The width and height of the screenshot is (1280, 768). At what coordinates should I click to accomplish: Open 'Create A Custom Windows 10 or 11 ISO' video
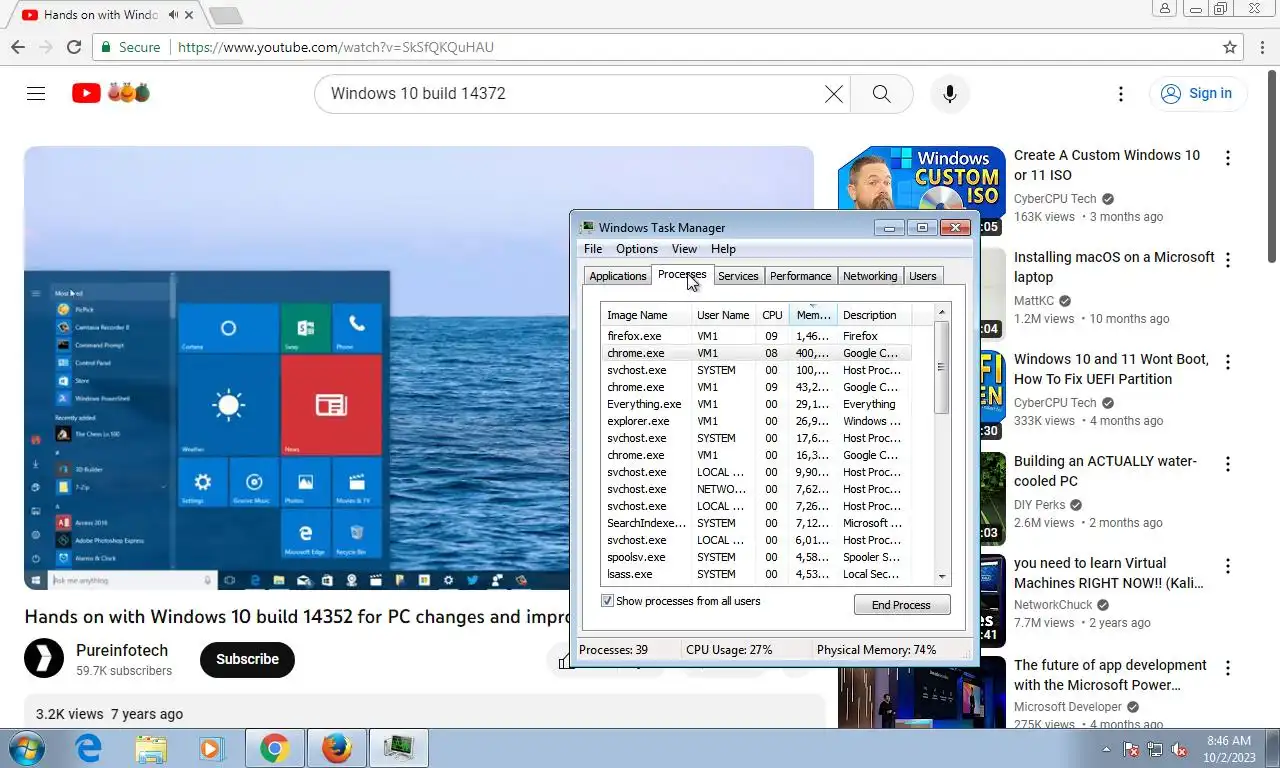pos(1107,165)
